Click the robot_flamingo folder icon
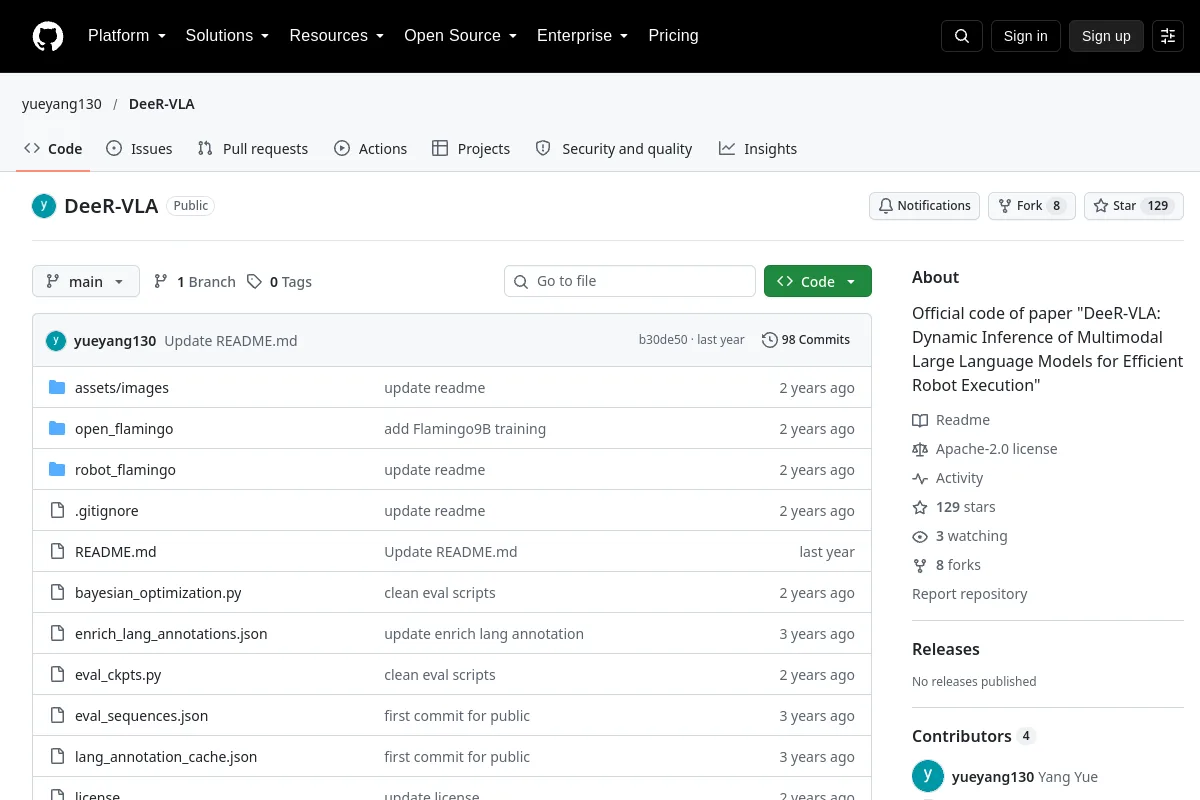1200x800 pixels. coord(57,470)
